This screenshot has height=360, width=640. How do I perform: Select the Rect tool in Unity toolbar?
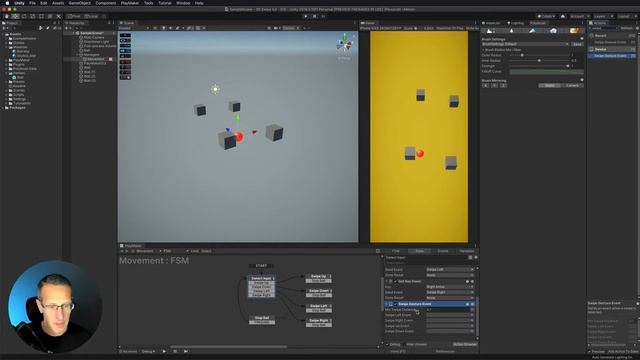(41, 16)
